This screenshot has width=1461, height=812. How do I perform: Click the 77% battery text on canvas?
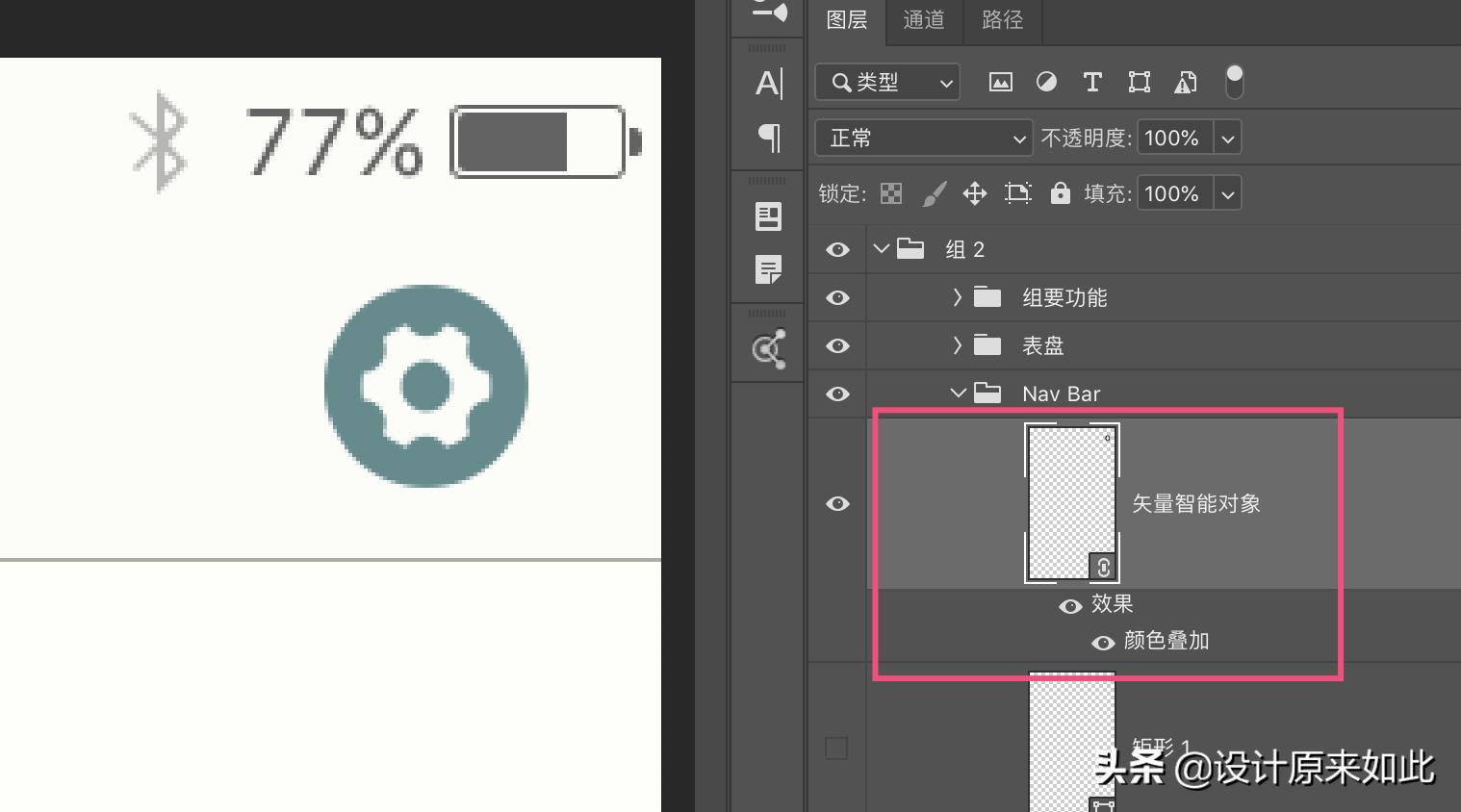tap(334, 142)
